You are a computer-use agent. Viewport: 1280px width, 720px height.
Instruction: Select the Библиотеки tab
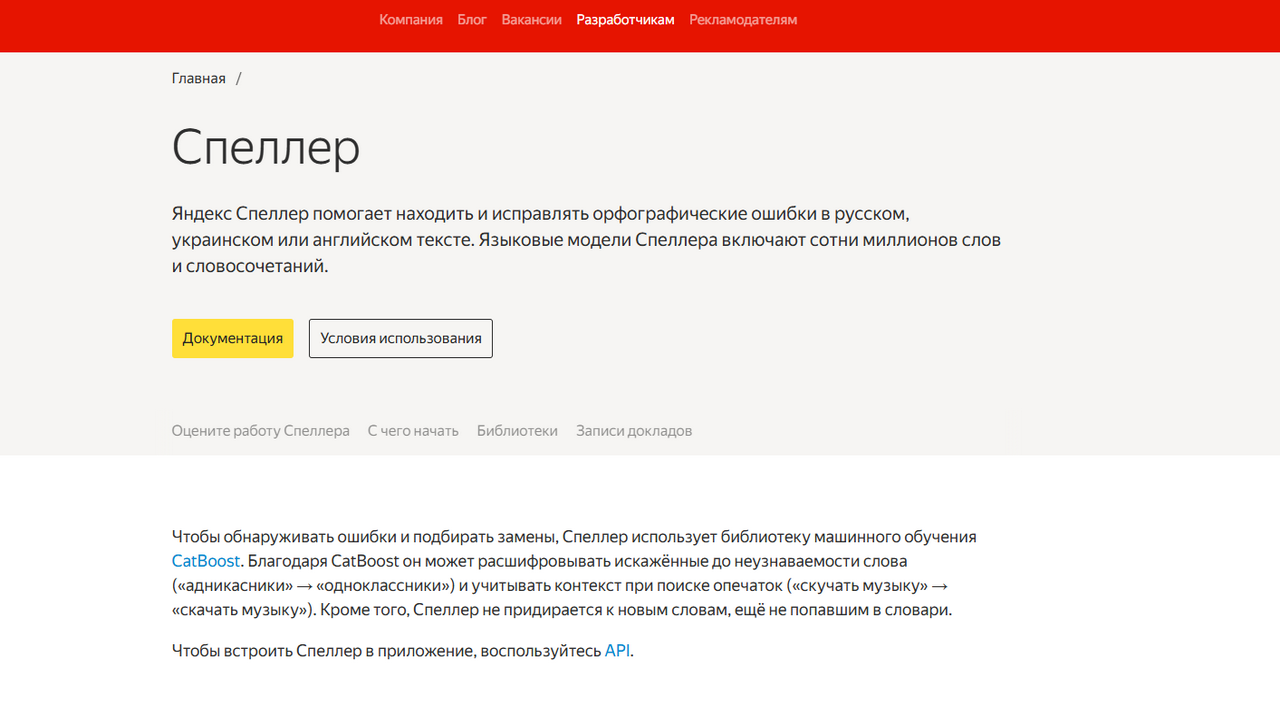517,431
